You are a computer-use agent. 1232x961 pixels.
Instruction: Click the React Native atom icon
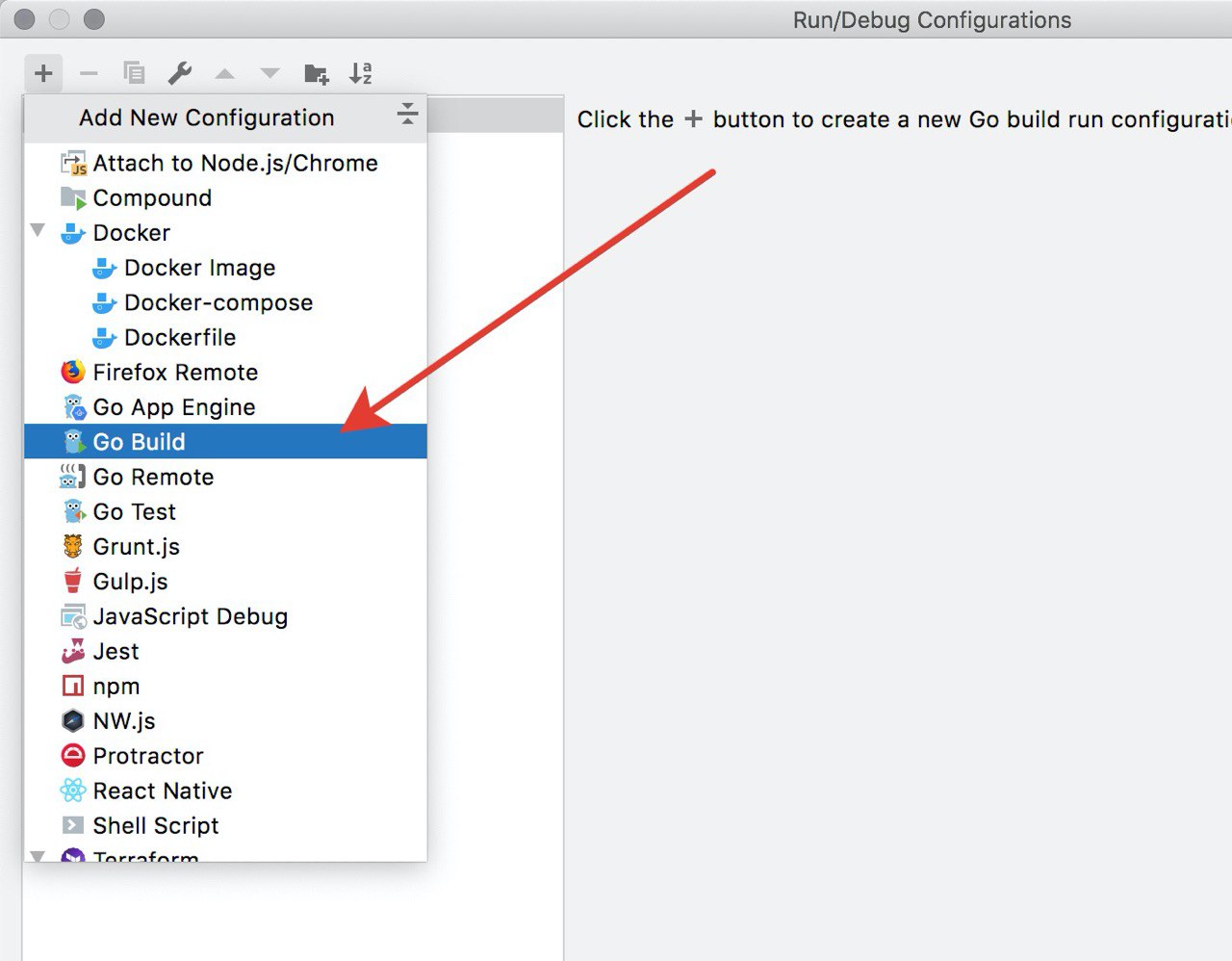[x=73, y=791]
